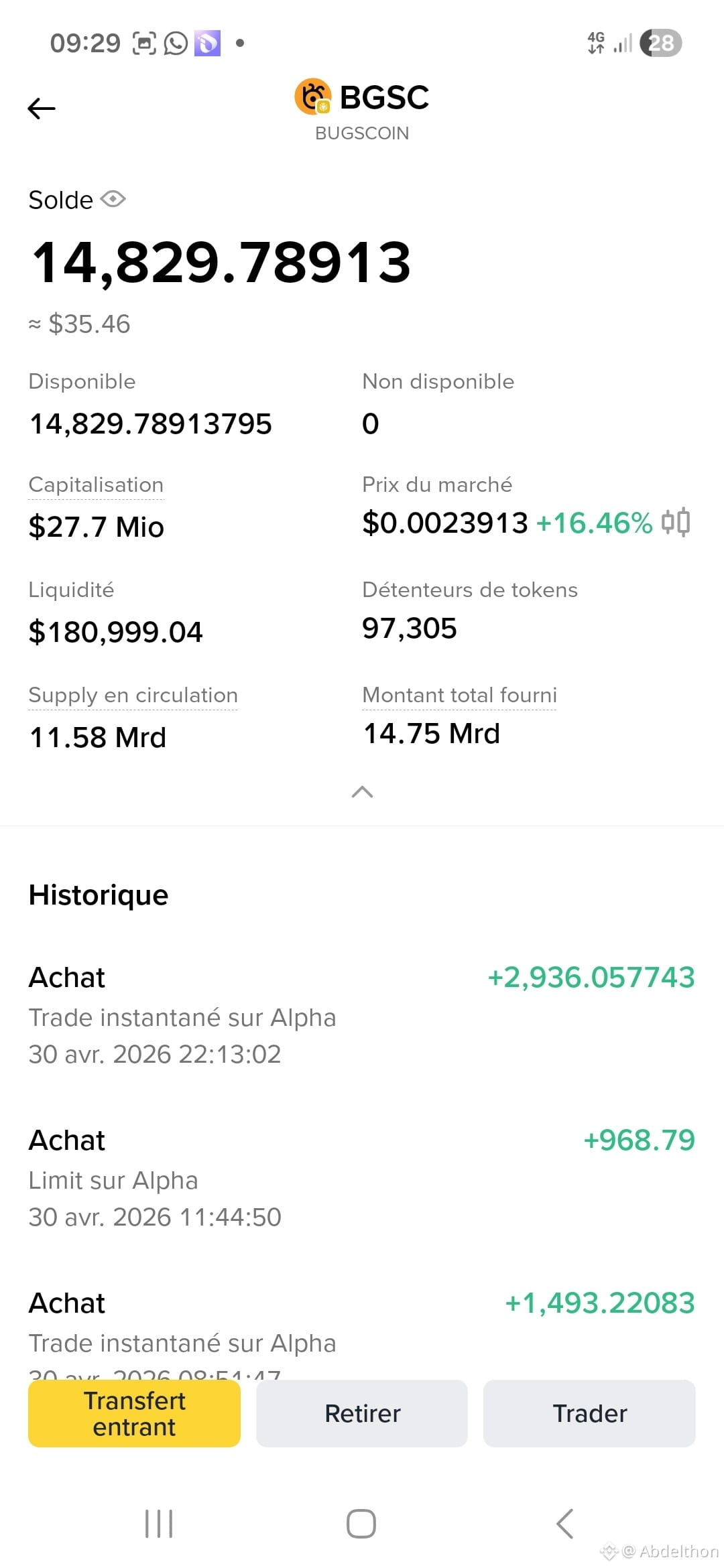Open the +968.79 Limit sur Alpha entry
This screenshot has height=1568, width=724.
(362, 1178)
